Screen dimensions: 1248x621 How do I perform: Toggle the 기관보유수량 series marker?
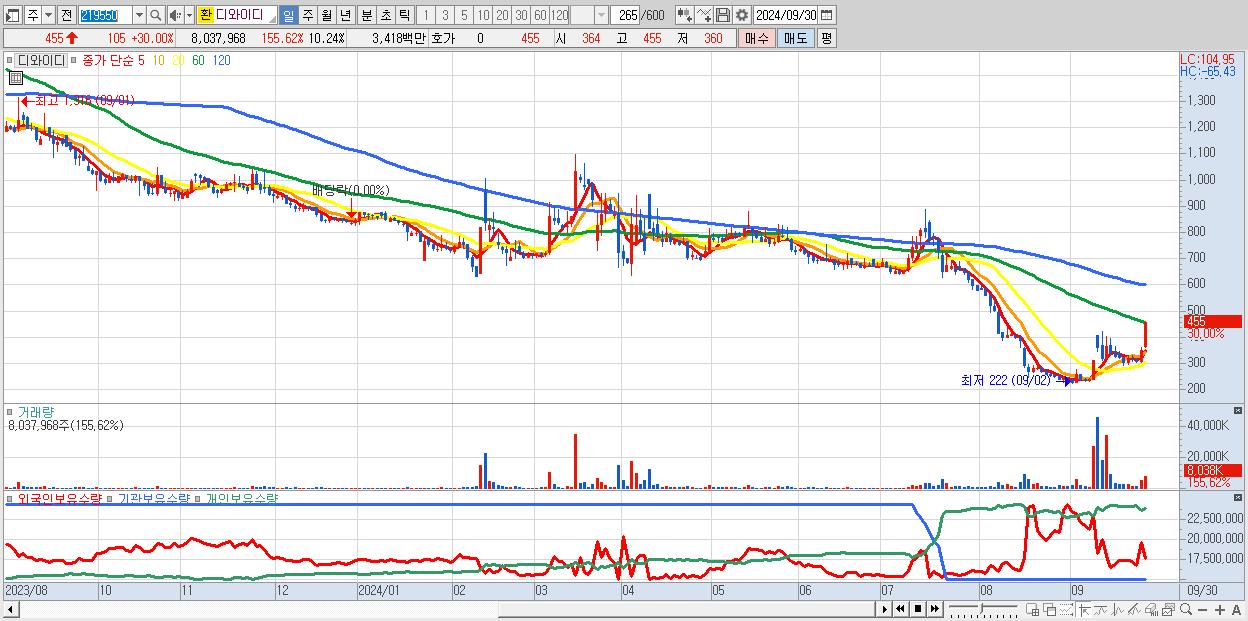(x=111, y=497)
